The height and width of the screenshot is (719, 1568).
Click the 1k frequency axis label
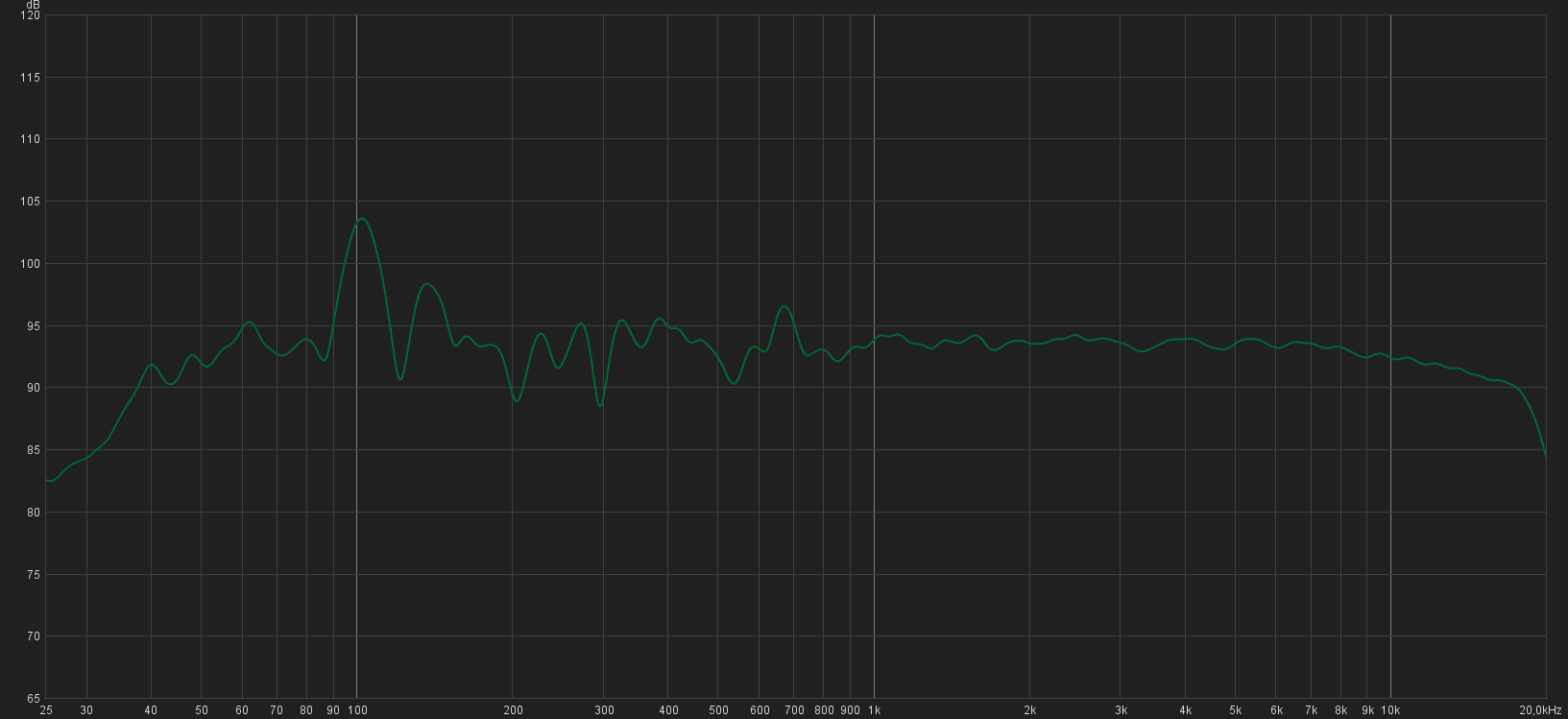[874, 710]
